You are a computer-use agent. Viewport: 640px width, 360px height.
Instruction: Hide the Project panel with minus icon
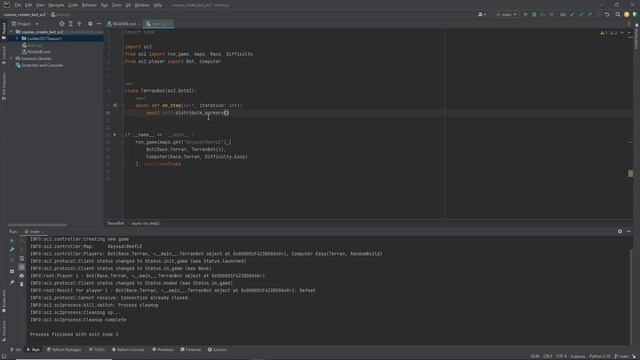[99, 24]
